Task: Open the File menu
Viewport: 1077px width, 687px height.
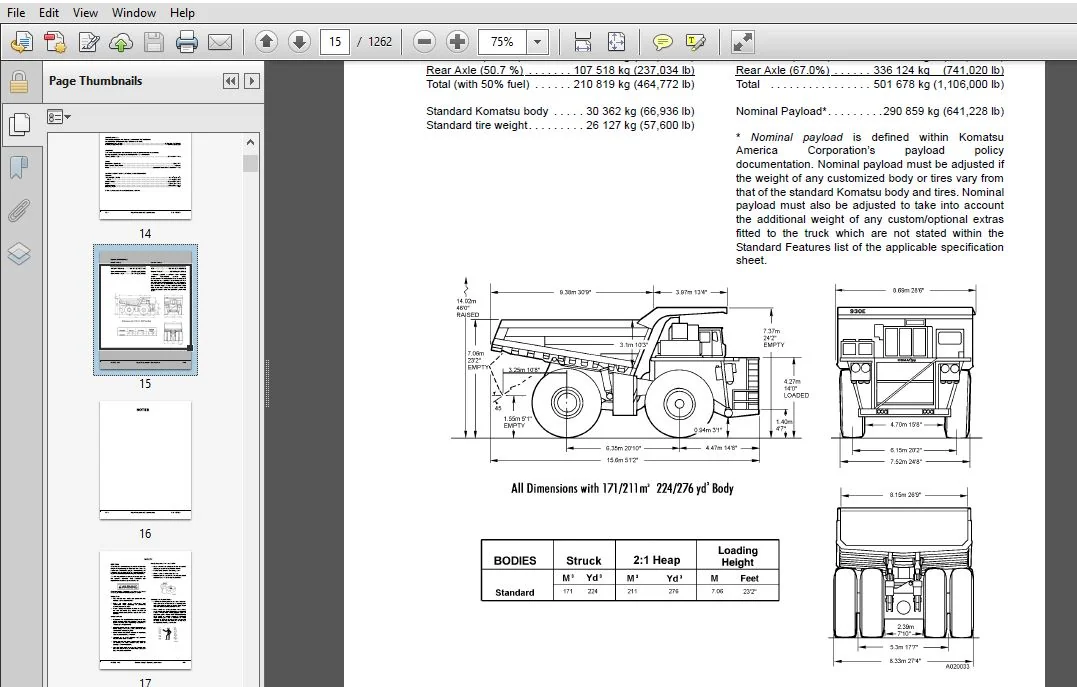Action: tap(15, 12)
